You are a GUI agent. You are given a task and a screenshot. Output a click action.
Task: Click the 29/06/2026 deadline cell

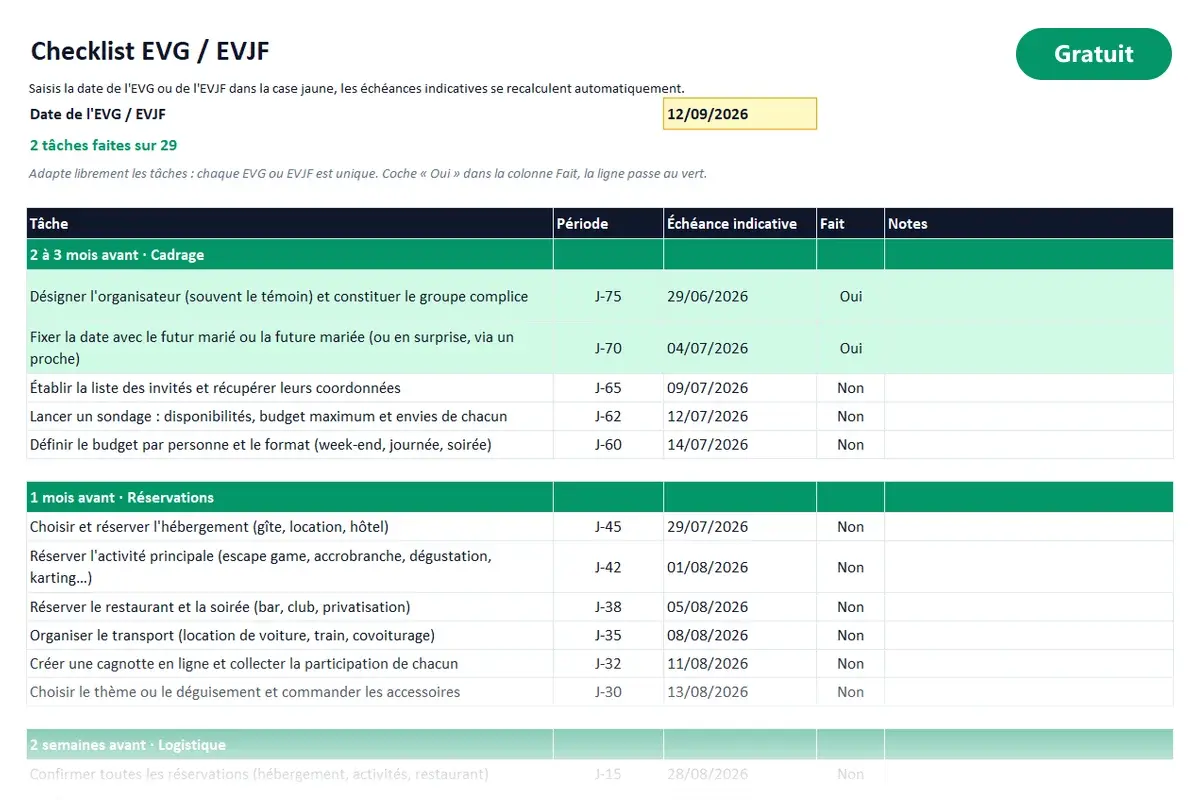740,296
